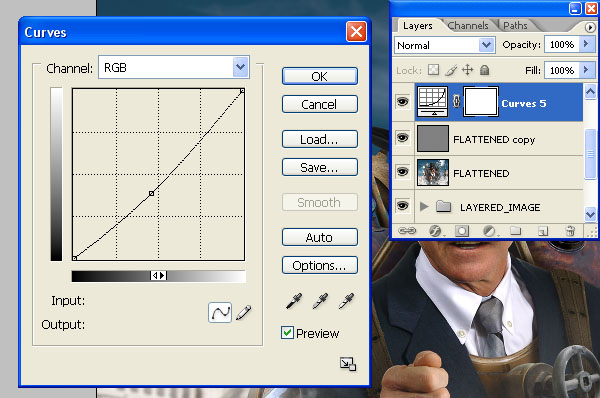Viewport: 600px width, 398px height.
Task: Toggle the horizontal gradient bar arrows
Action: pyautogui.click(x=158, y=276)
